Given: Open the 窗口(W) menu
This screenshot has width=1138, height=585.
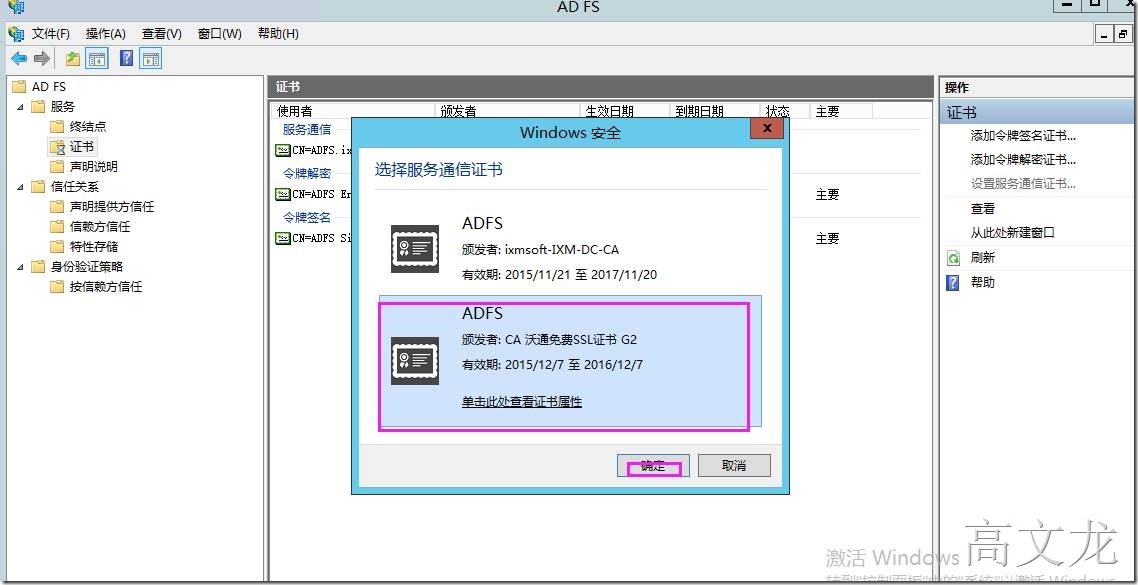Looking at the screenshot, I should [220, 33].
